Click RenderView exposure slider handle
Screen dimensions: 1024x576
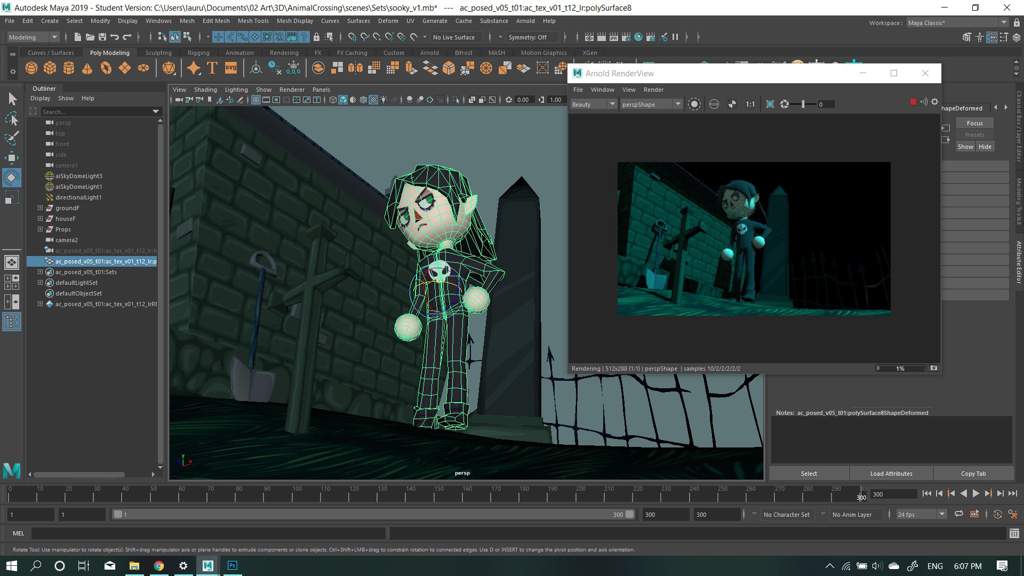click(803, 104)
